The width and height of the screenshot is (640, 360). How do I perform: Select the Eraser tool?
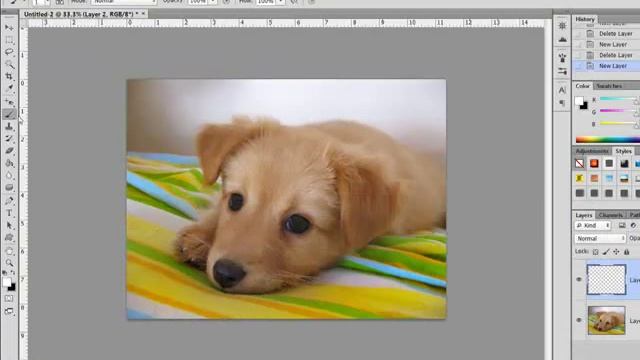coord(9,151)
